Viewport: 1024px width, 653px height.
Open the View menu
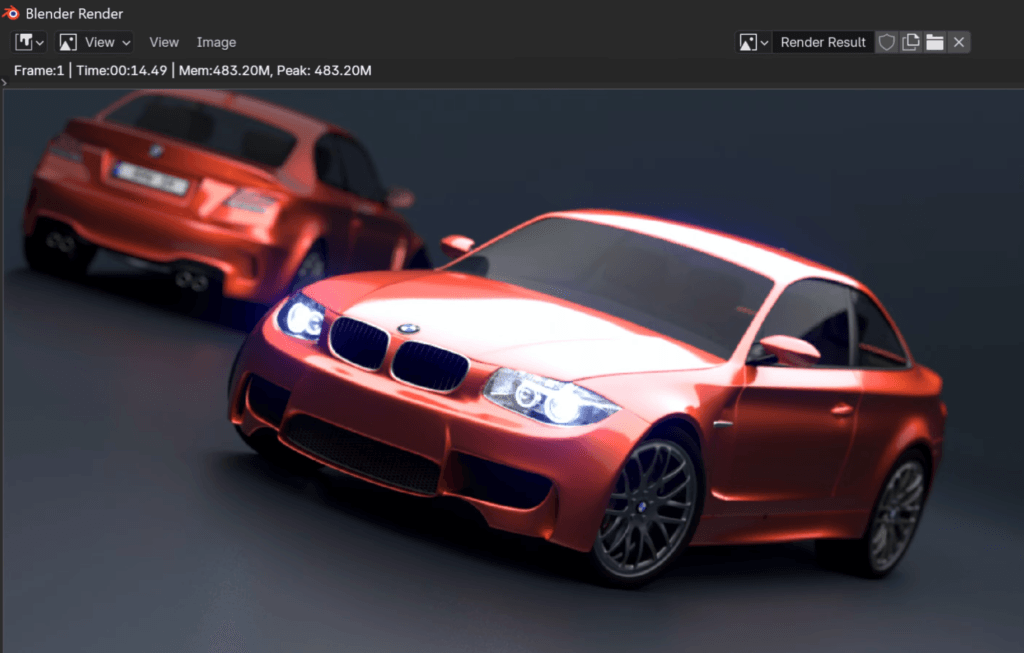pos(164,42)
